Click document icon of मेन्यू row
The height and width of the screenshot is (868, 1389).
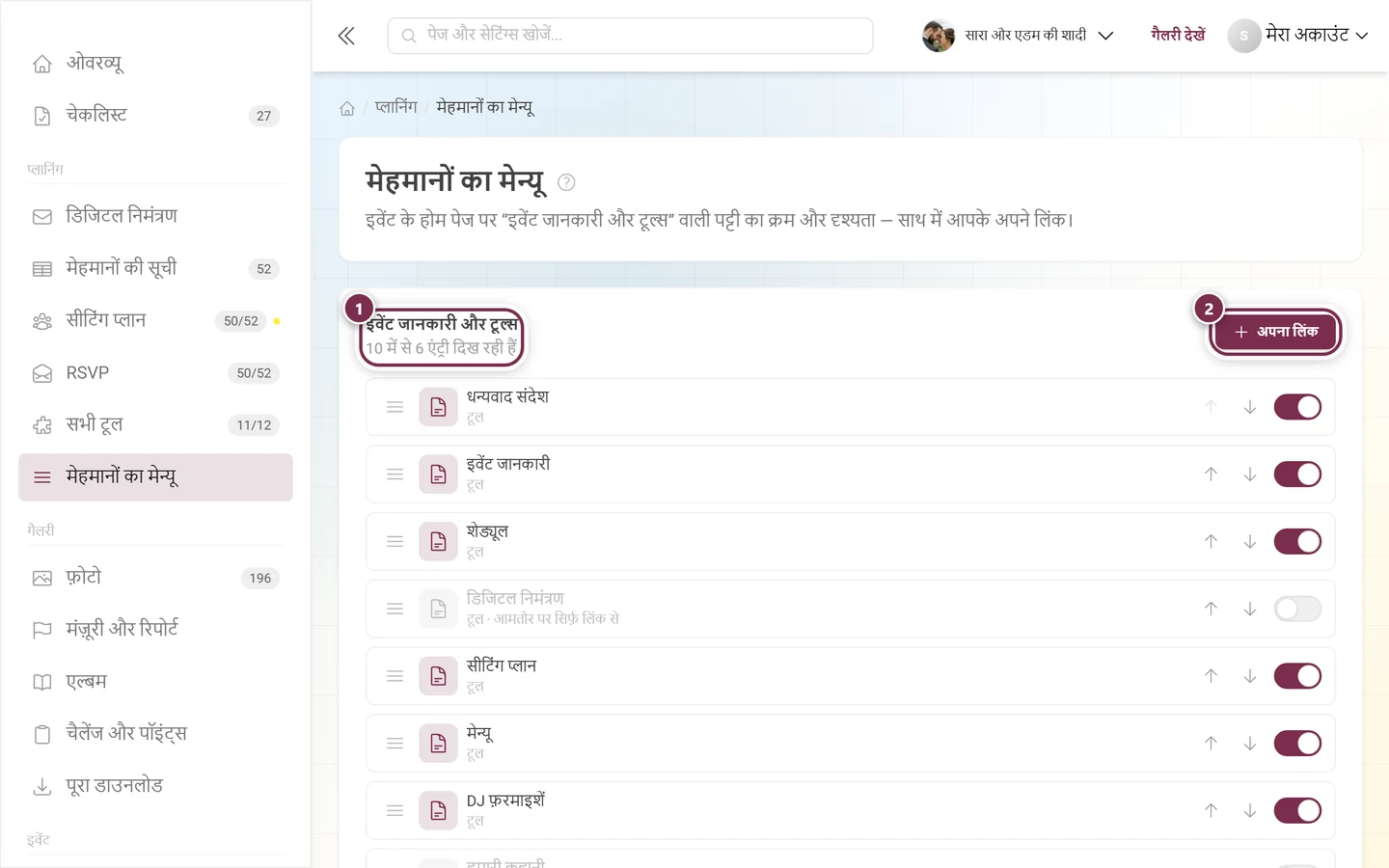pyautogui.click(x=438, y=744)
